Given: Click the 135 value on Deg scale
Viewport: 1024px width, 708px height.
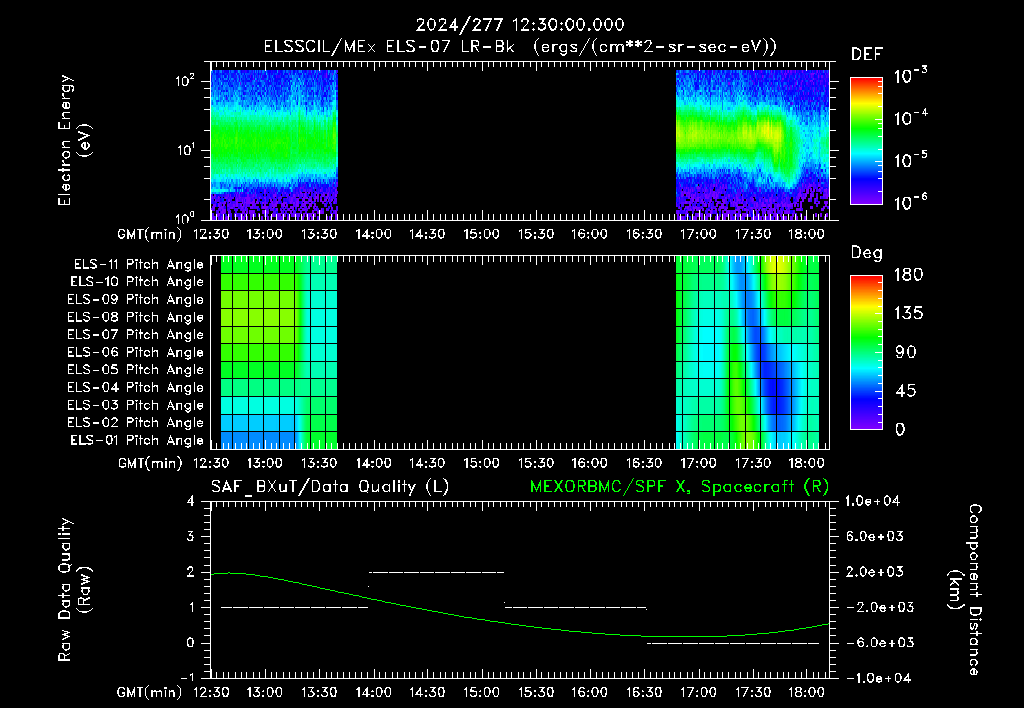Looking at the screenshot, I should click(x=908, y=314).
